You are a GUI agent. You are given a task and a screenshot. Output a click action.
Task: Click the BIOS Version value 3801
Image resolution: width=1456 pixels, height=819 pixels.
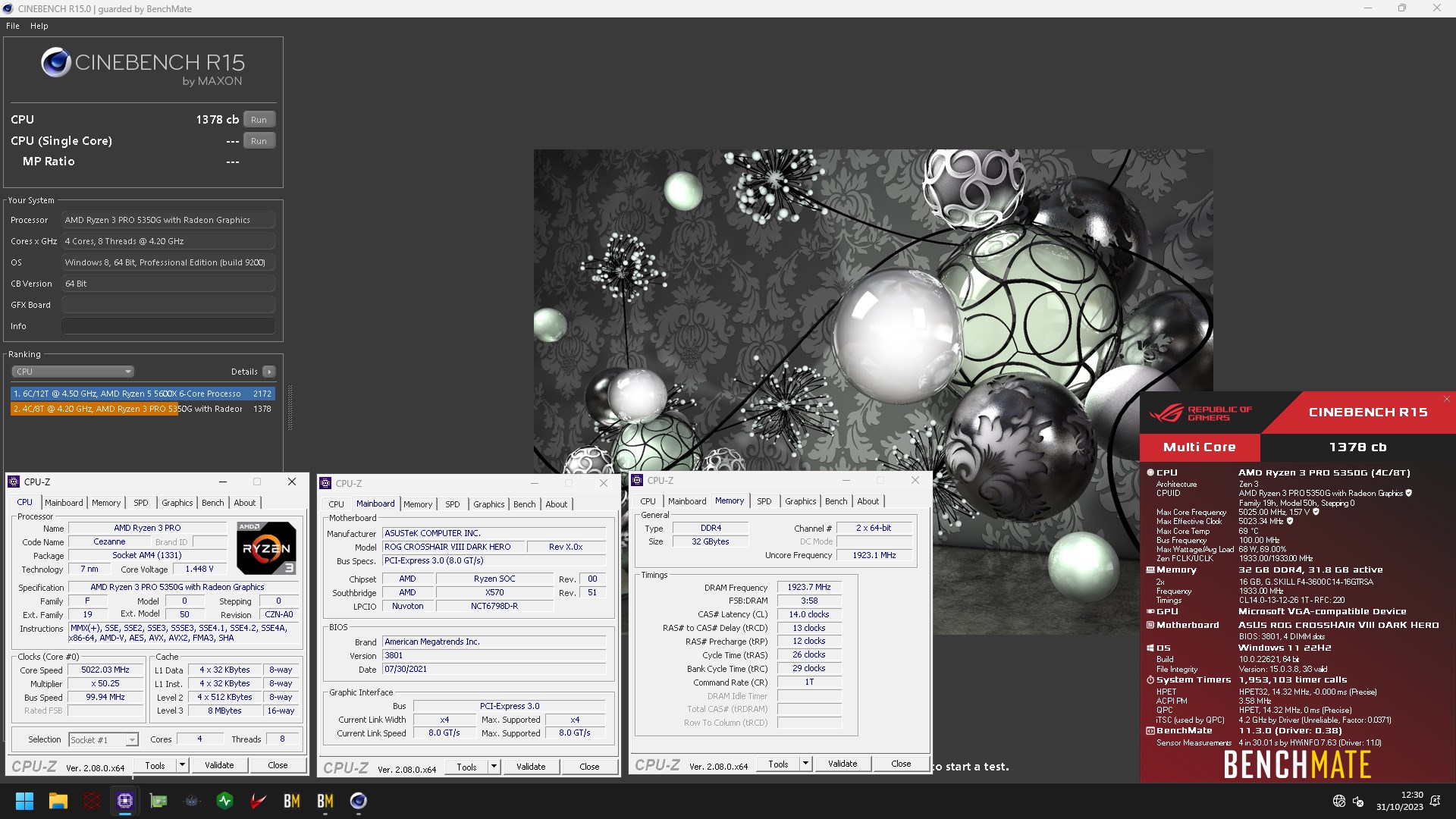(x=494, y=655)
